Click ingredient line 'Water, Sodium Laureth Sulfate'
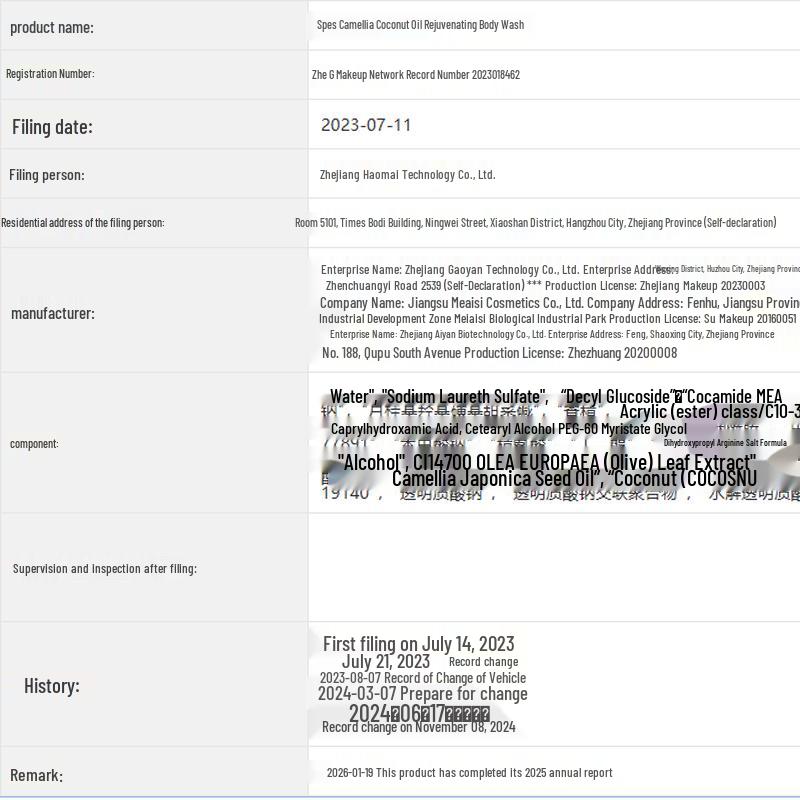 click(556, 396)
